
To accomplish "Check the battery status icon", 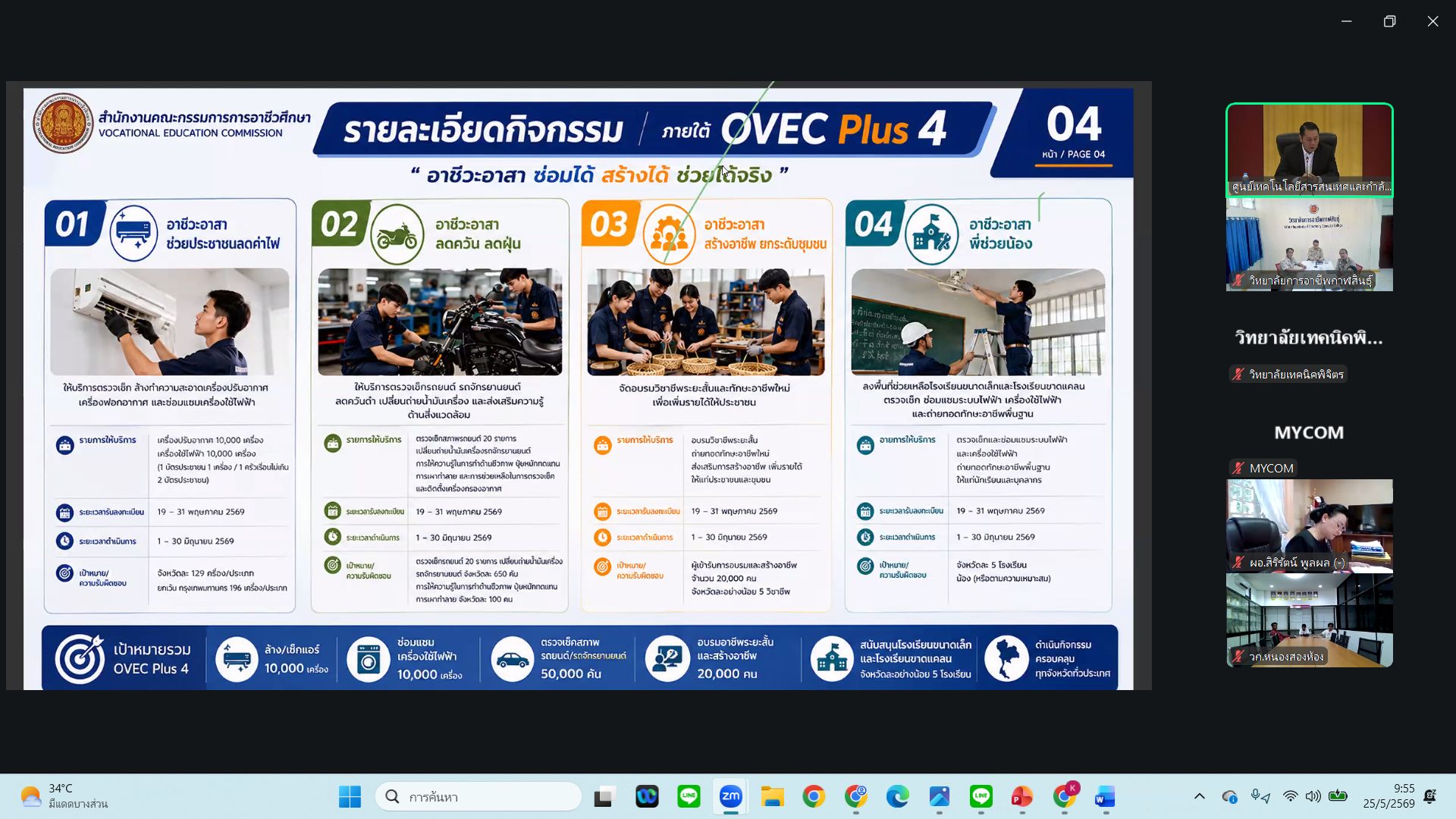I will (x=1338, y=796).
